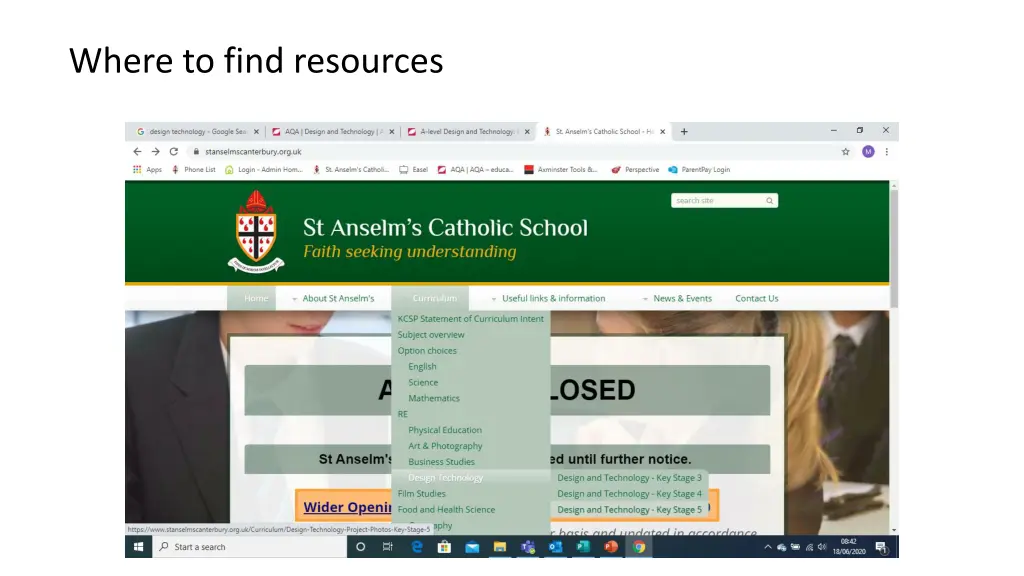The width and height of the screenshot is (1024, 576).
Task: Open the Apps bookmarks shortcut
Action: pos(147,170)
